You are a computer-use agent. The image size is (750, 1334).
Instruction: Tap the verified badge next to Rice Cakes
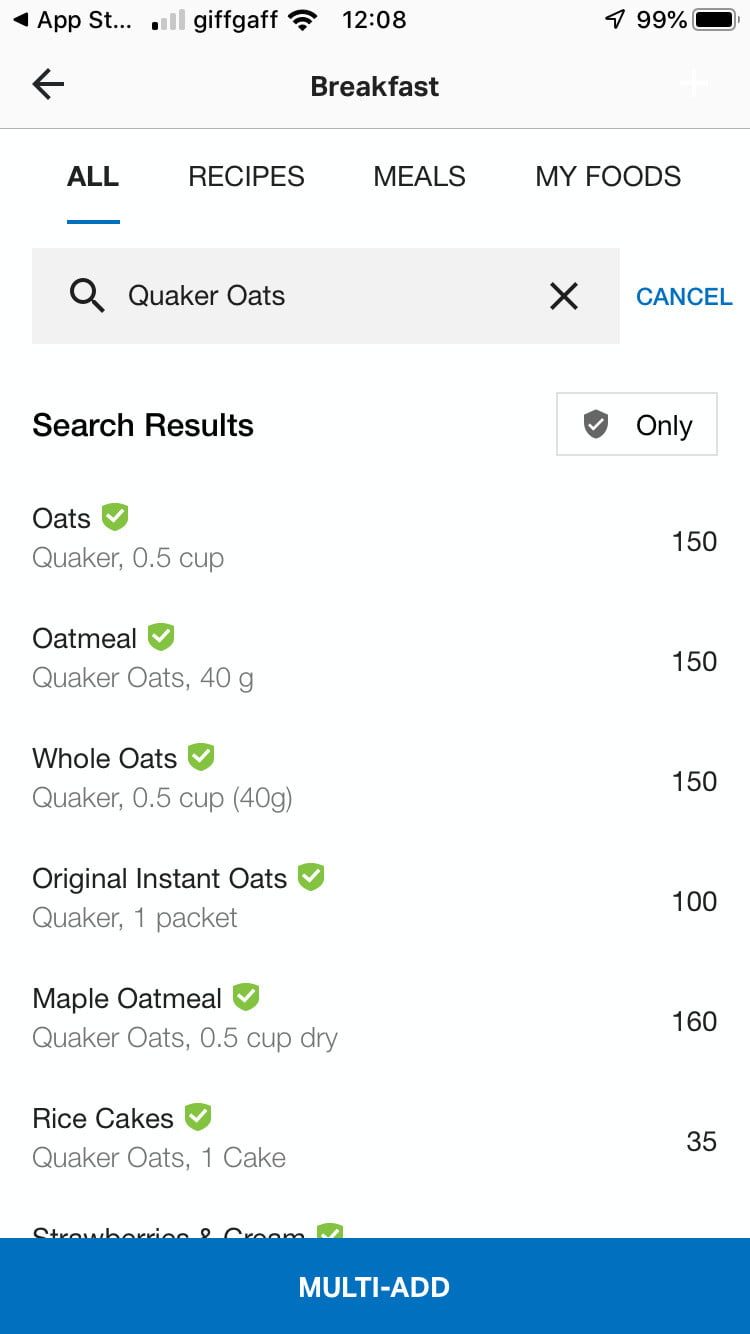(198, 1117)
